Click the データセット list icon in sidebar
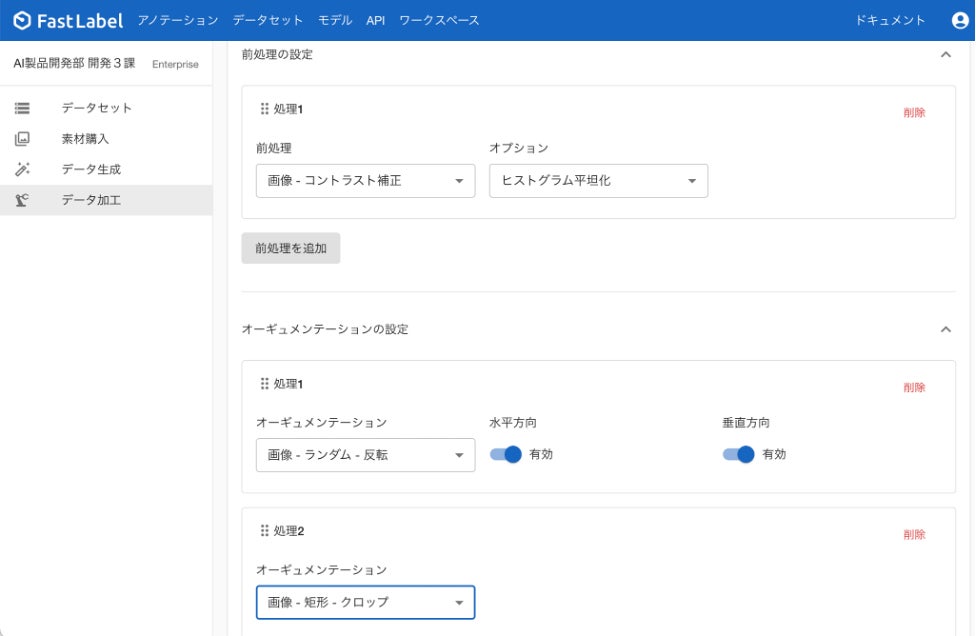The image size is (976, 636). (x=22, y=108)
